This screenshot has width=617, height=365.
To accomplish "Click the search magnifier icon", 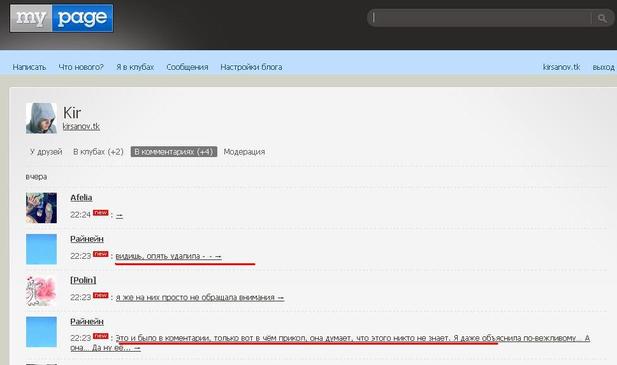I will tap(602, 18).
